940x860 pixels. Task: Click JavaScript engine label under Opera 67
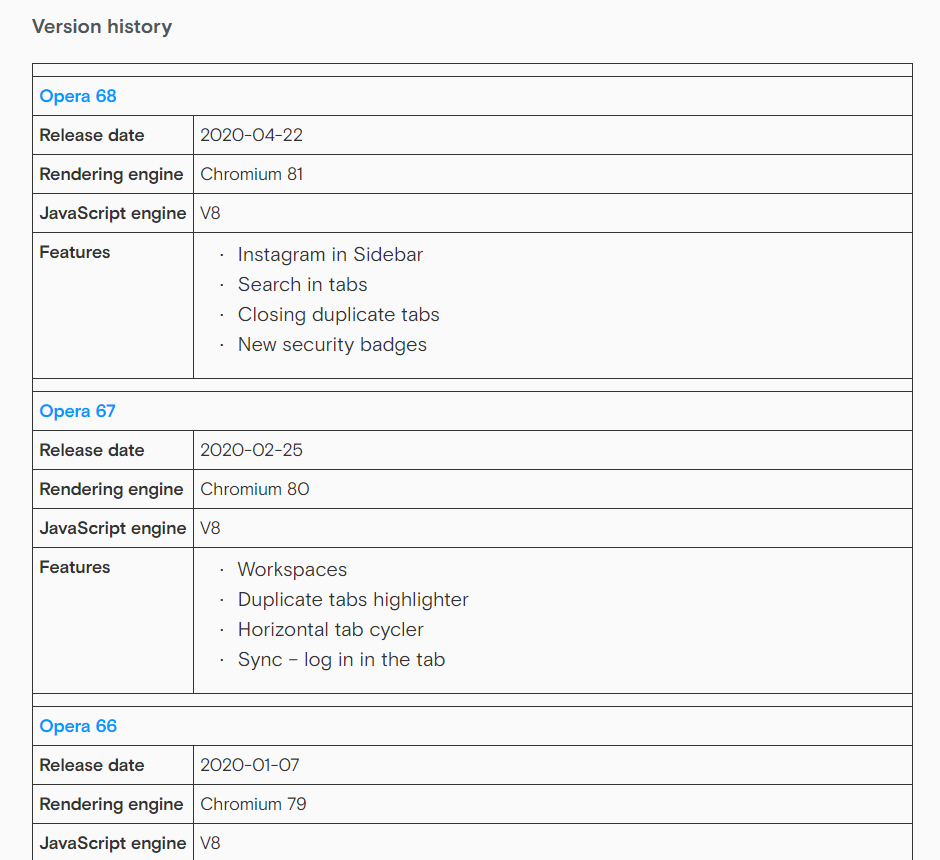pyautogui.click(x=113, y=528)
